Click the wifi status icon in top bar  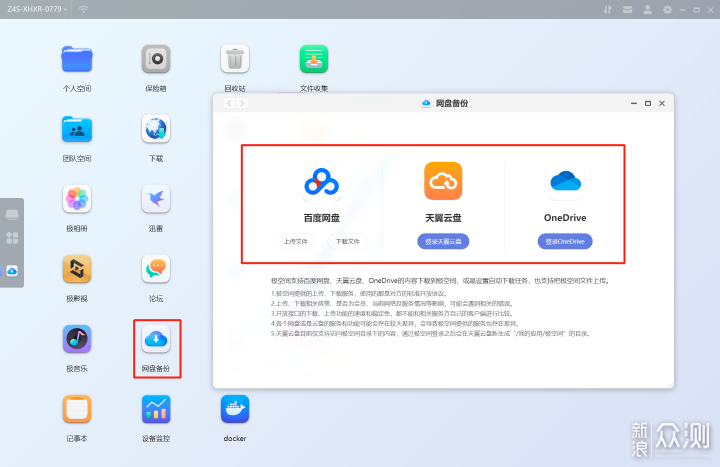(x=84, y=9)
